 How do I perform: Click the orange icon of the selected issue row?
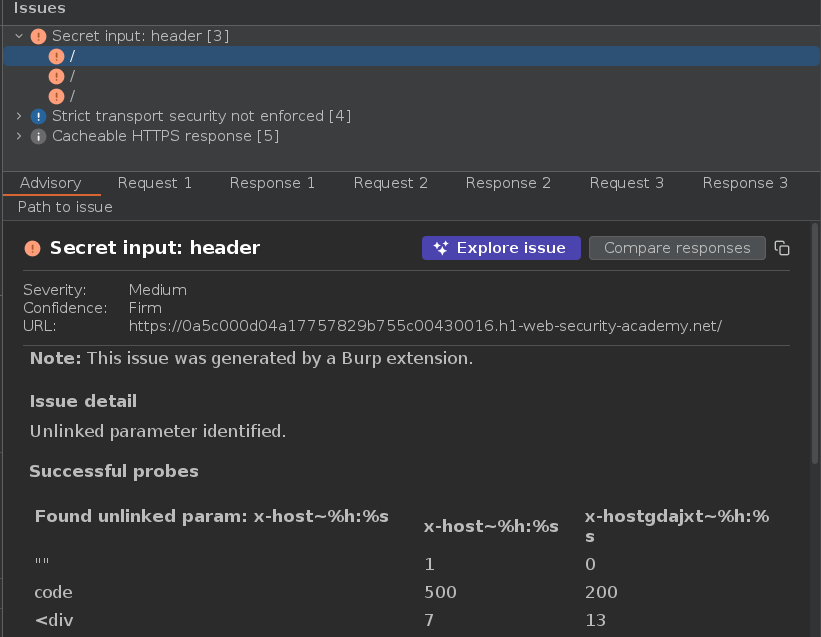pos(57,56)
